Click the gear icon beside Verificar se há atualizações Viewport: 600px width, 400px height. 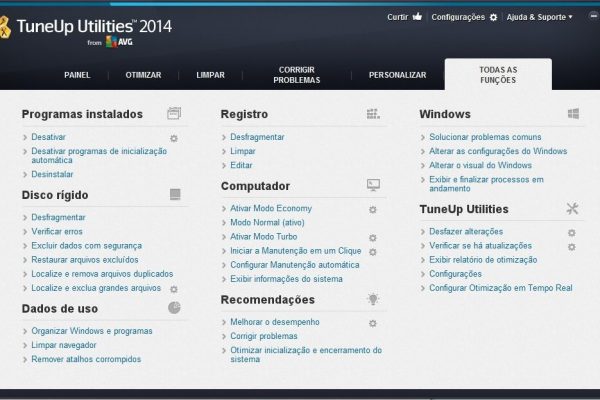tap(572, 246)
